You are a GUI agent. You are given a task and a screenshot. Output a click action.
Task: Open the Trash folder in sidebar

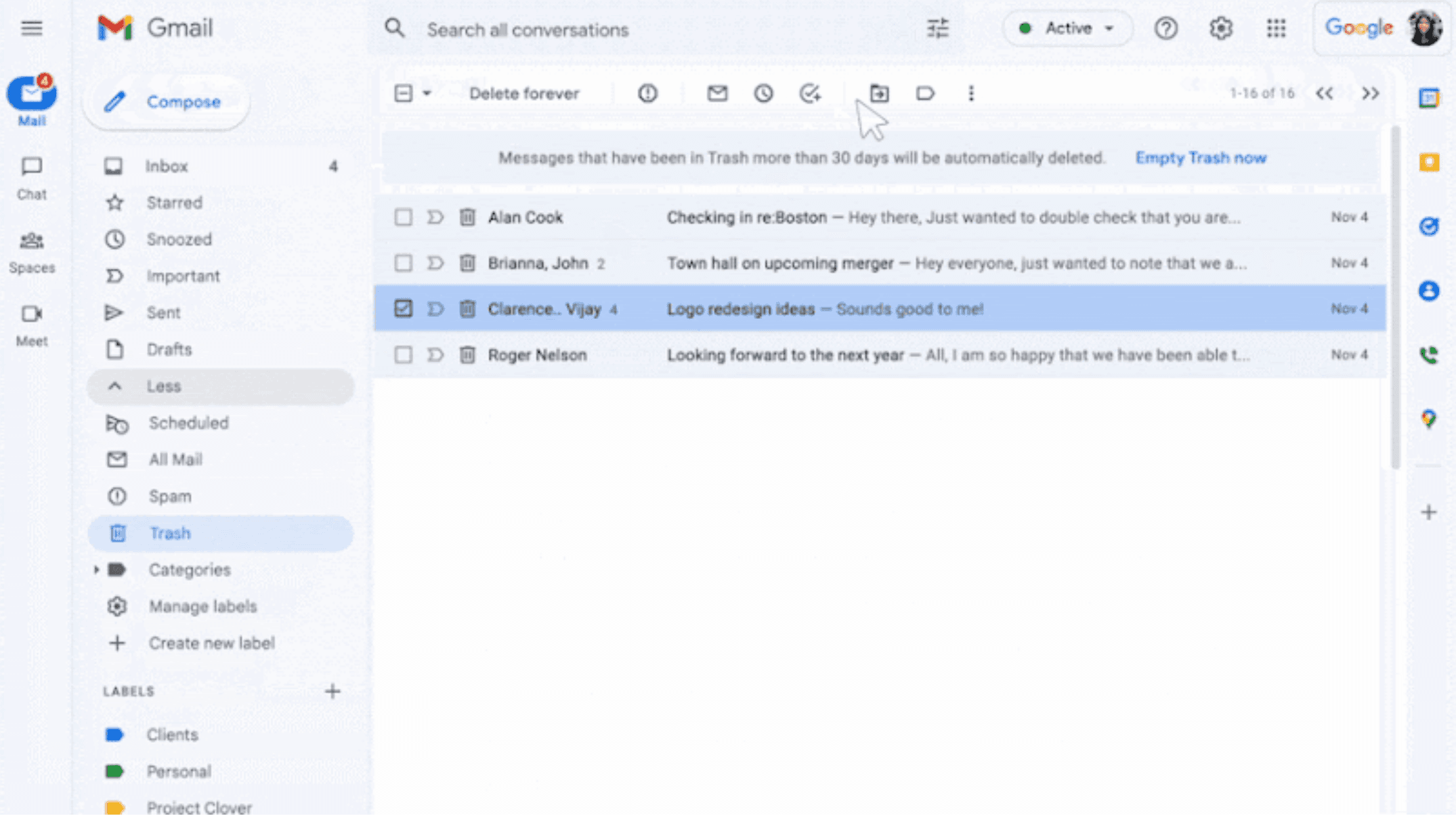pyautogui.click(x=170, y=533)
